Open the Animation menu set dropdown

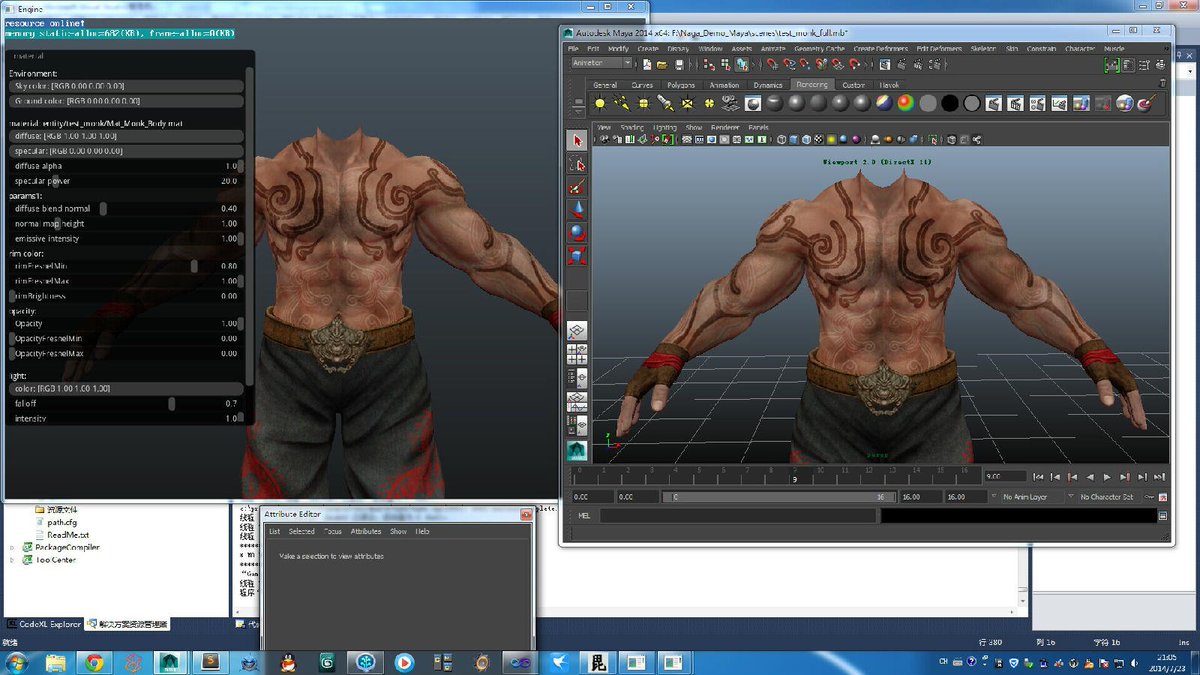[601, 64]
